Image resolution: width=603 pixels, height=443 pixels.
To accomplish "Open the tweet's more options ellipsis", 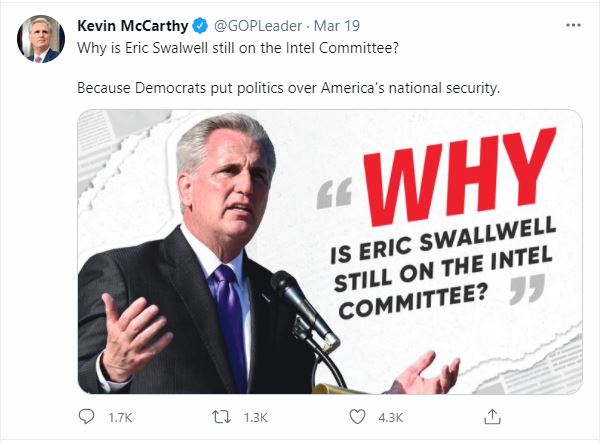I will click(x=573, y=25).
